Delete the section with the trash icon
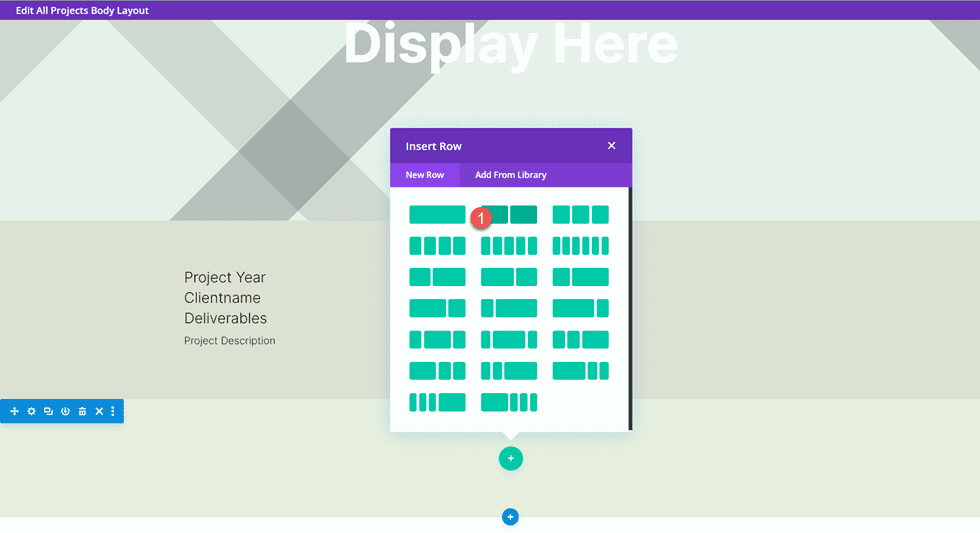This screenshot has width=980, height=533. coord(82,411)
